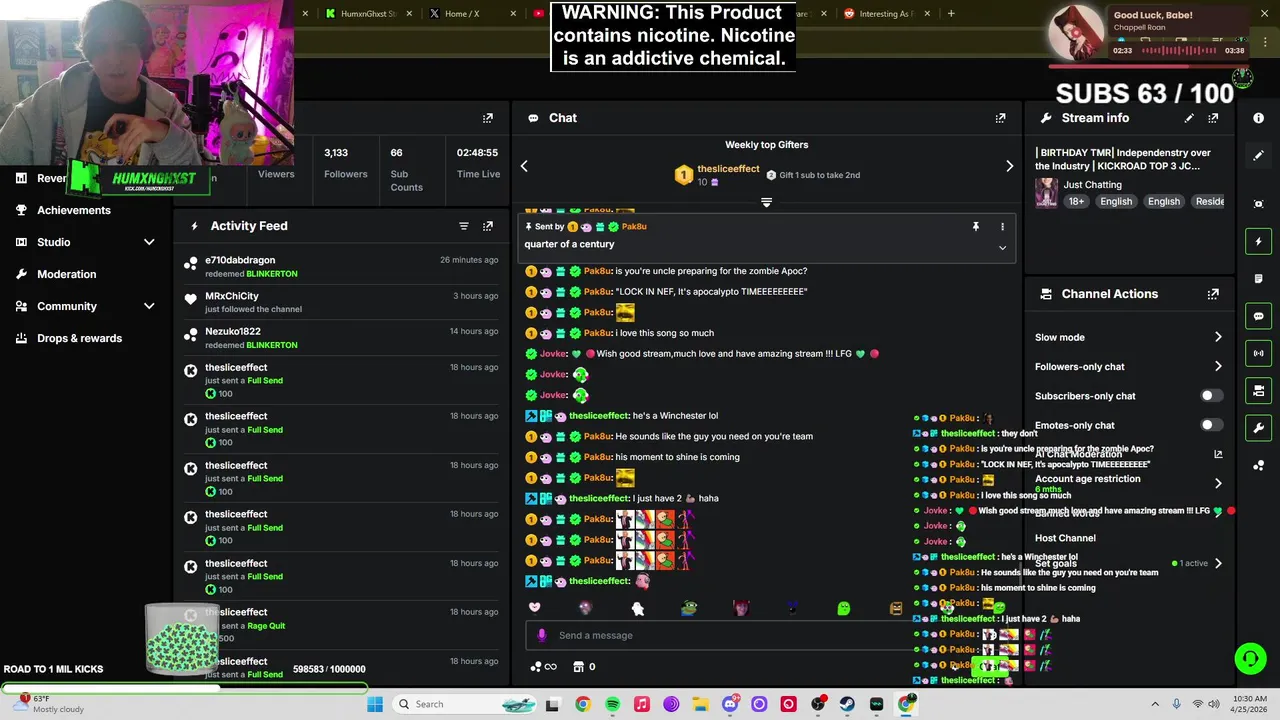The image size is (1280, 720).
Task: Click the Just Chatting category thumbnail
Action: (1047, 193)
